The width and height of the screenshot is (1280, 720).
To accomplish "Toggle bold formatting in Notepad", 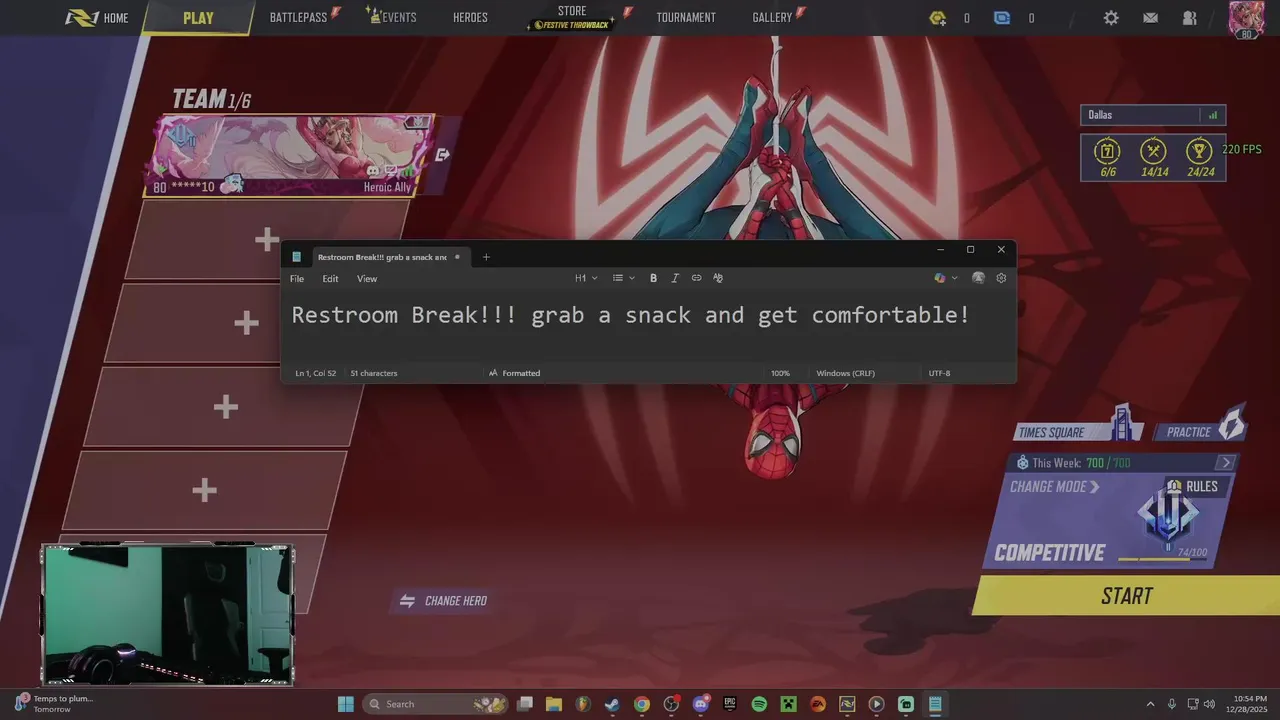I will click(653, 278).
